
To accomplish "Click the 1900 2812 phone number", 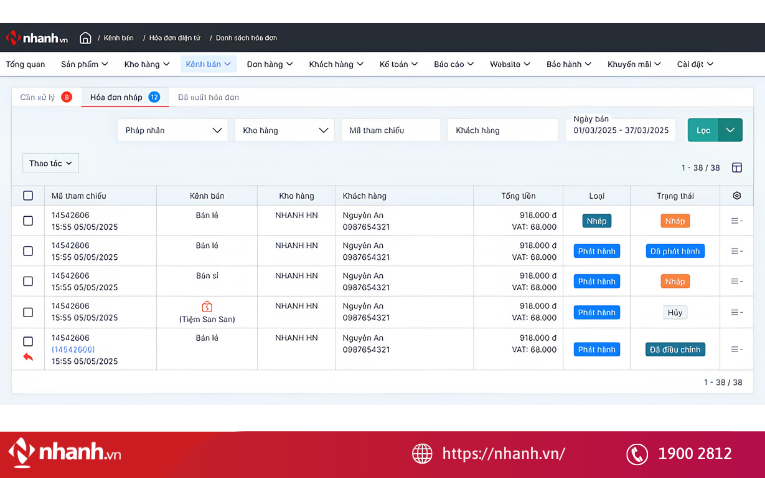I will point(695,454).
